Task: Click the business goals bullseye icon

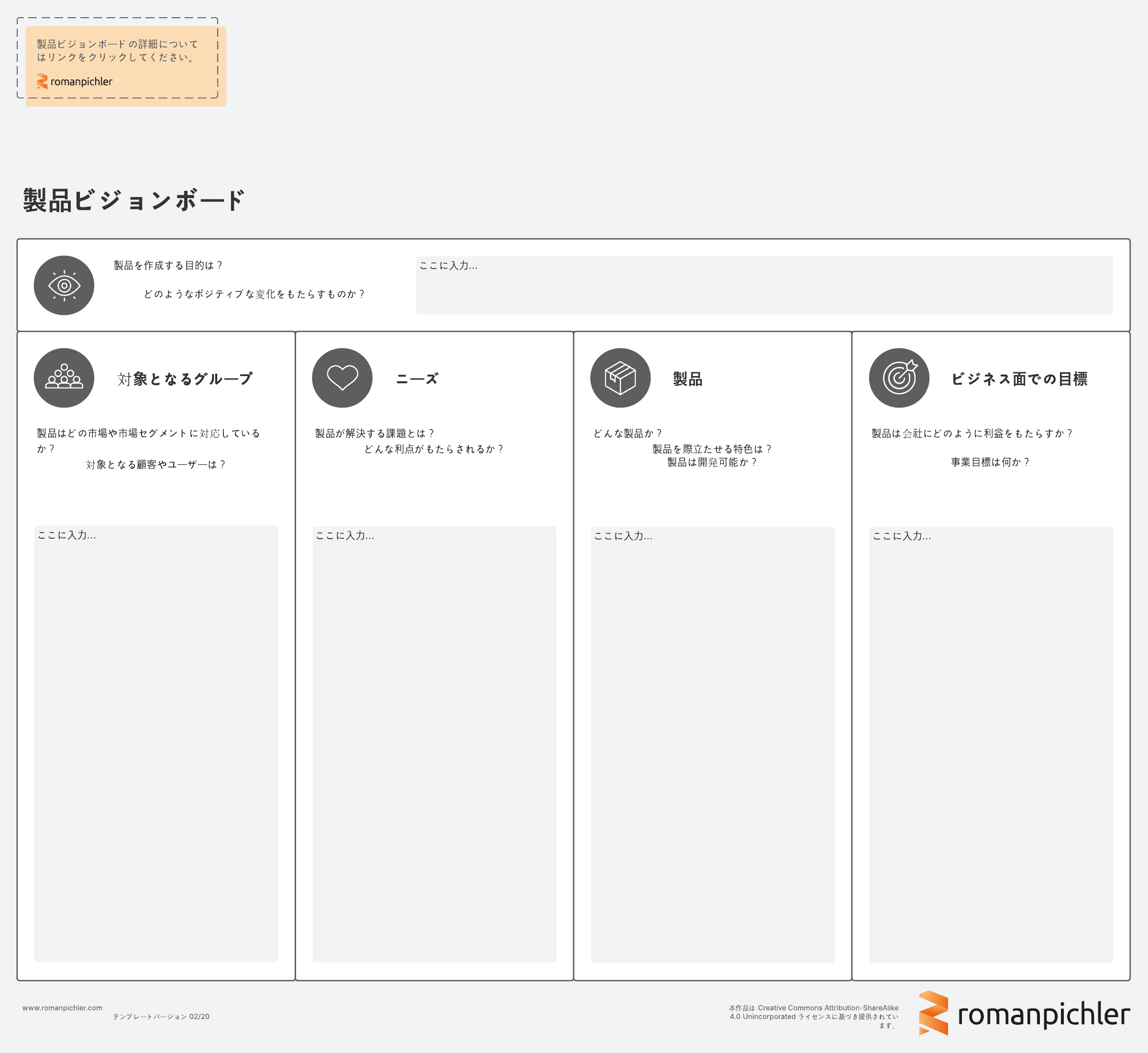Action: pos(898,378)
